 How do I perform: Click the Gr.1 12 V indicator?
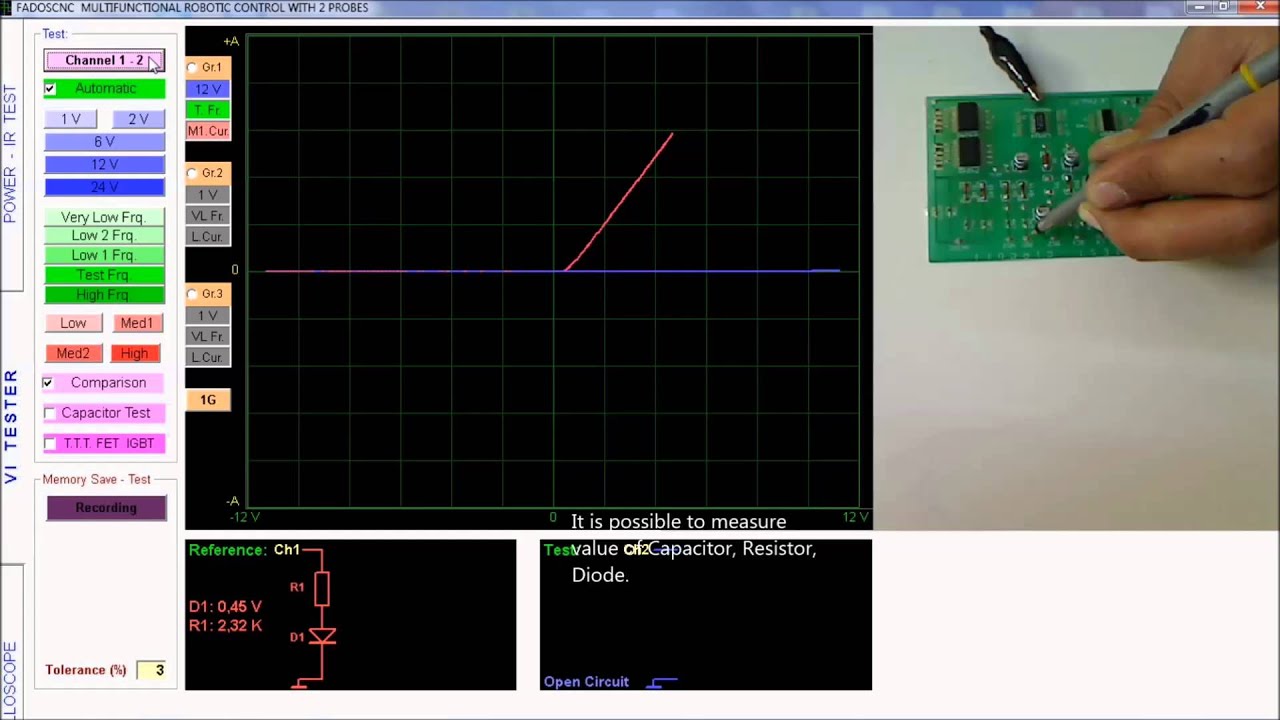click(x=208, y=89)
